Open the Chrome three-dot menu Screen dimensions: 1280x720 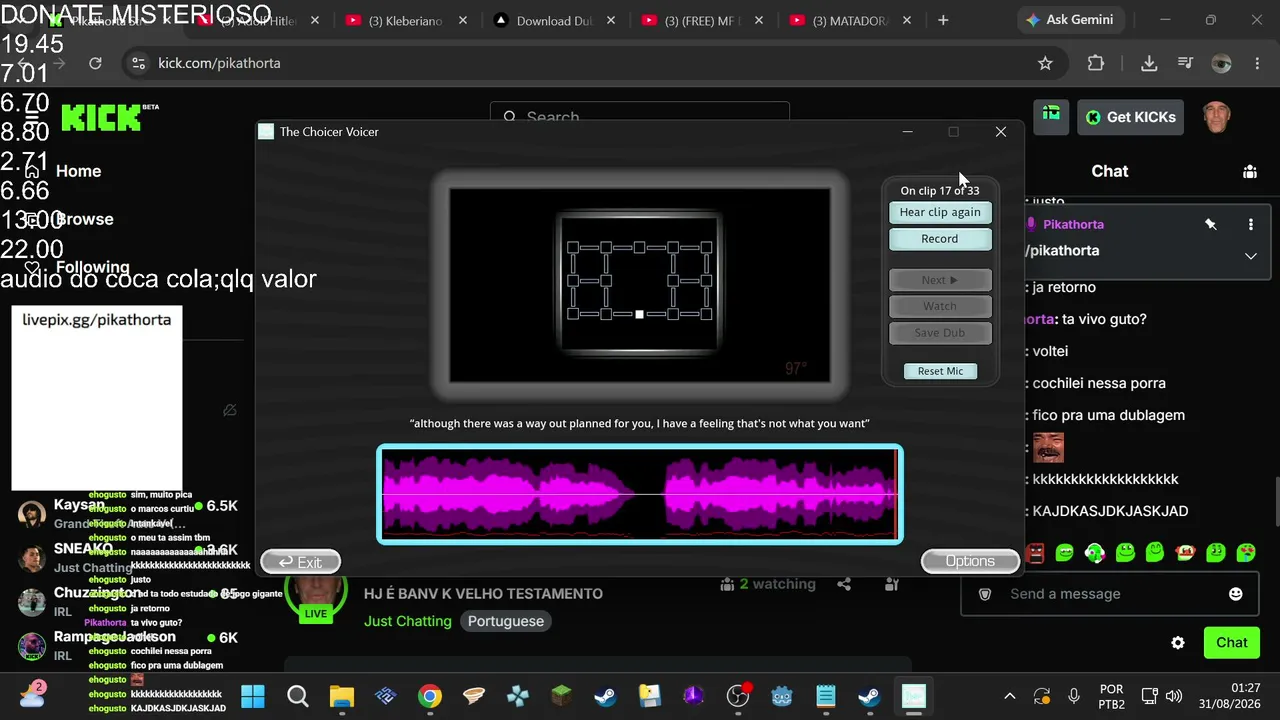(x=1258, y=63)
